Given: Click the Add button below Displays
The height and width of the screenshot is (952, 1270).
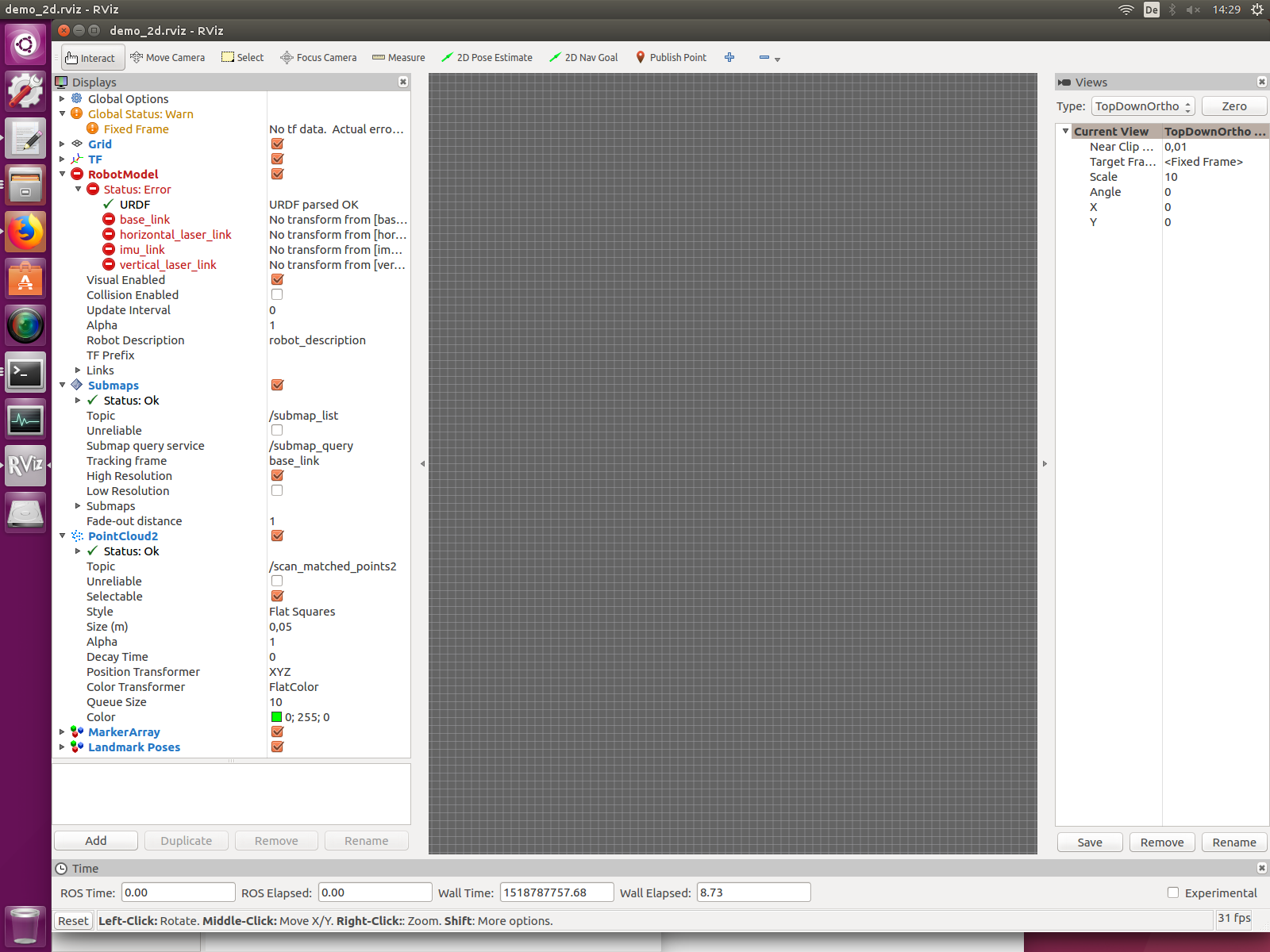Looking at the screenshot, I should click(95, 840).
